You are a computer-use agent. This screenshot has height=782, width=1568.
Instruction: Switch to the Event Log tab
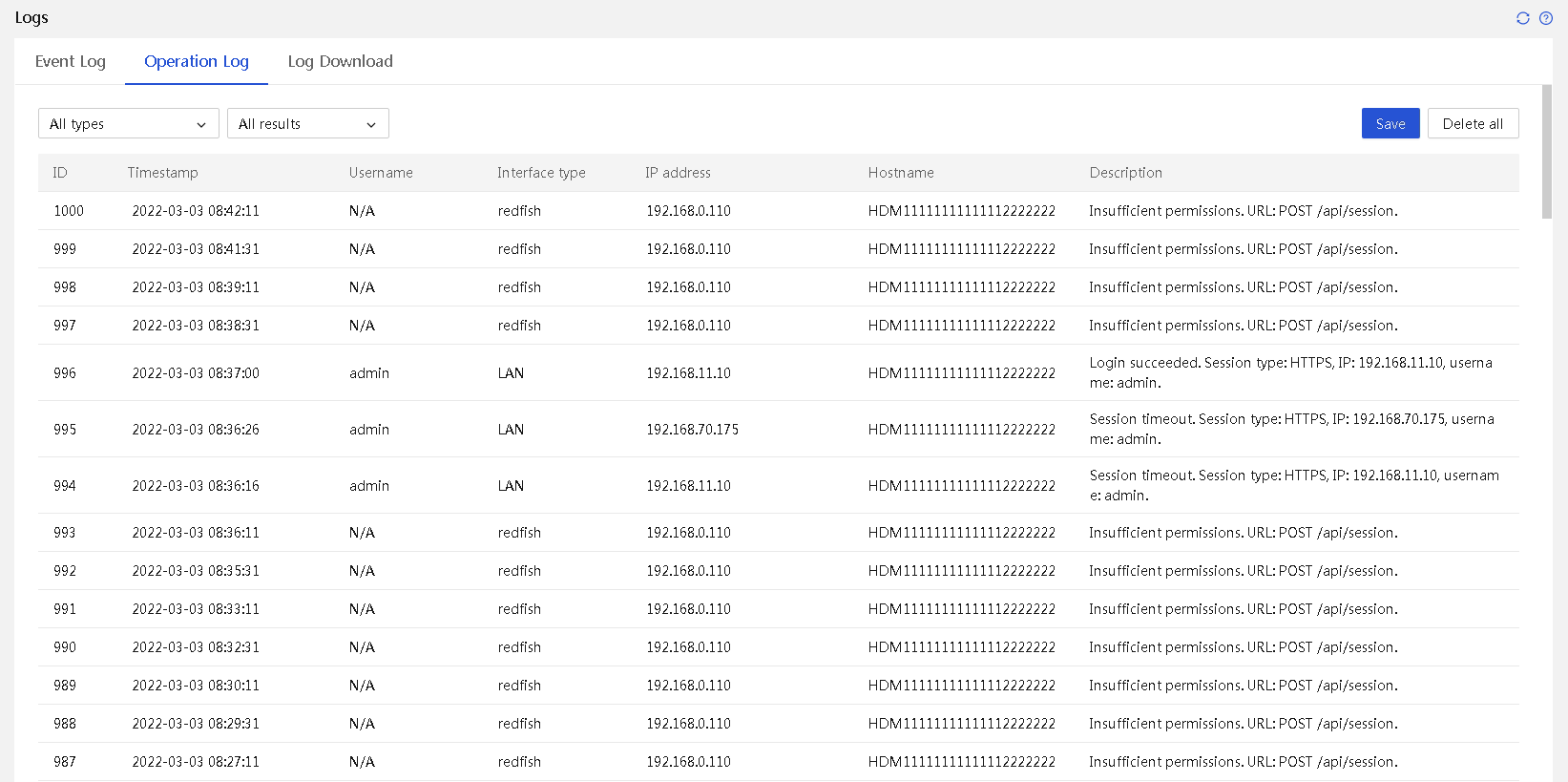pos(71,61)
